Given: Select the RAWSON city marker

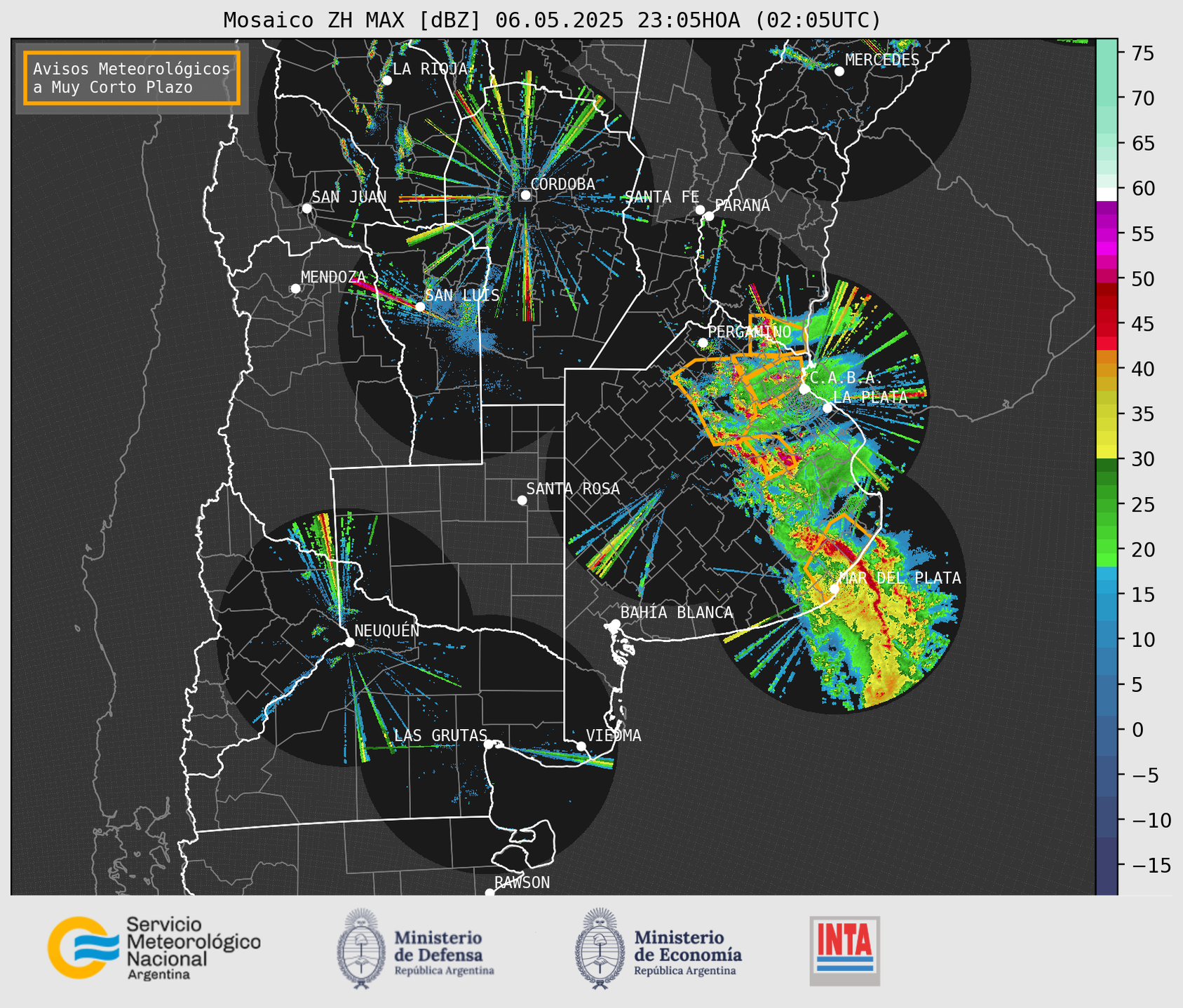Looking at the screenshot, I should (x=489, y=893).
